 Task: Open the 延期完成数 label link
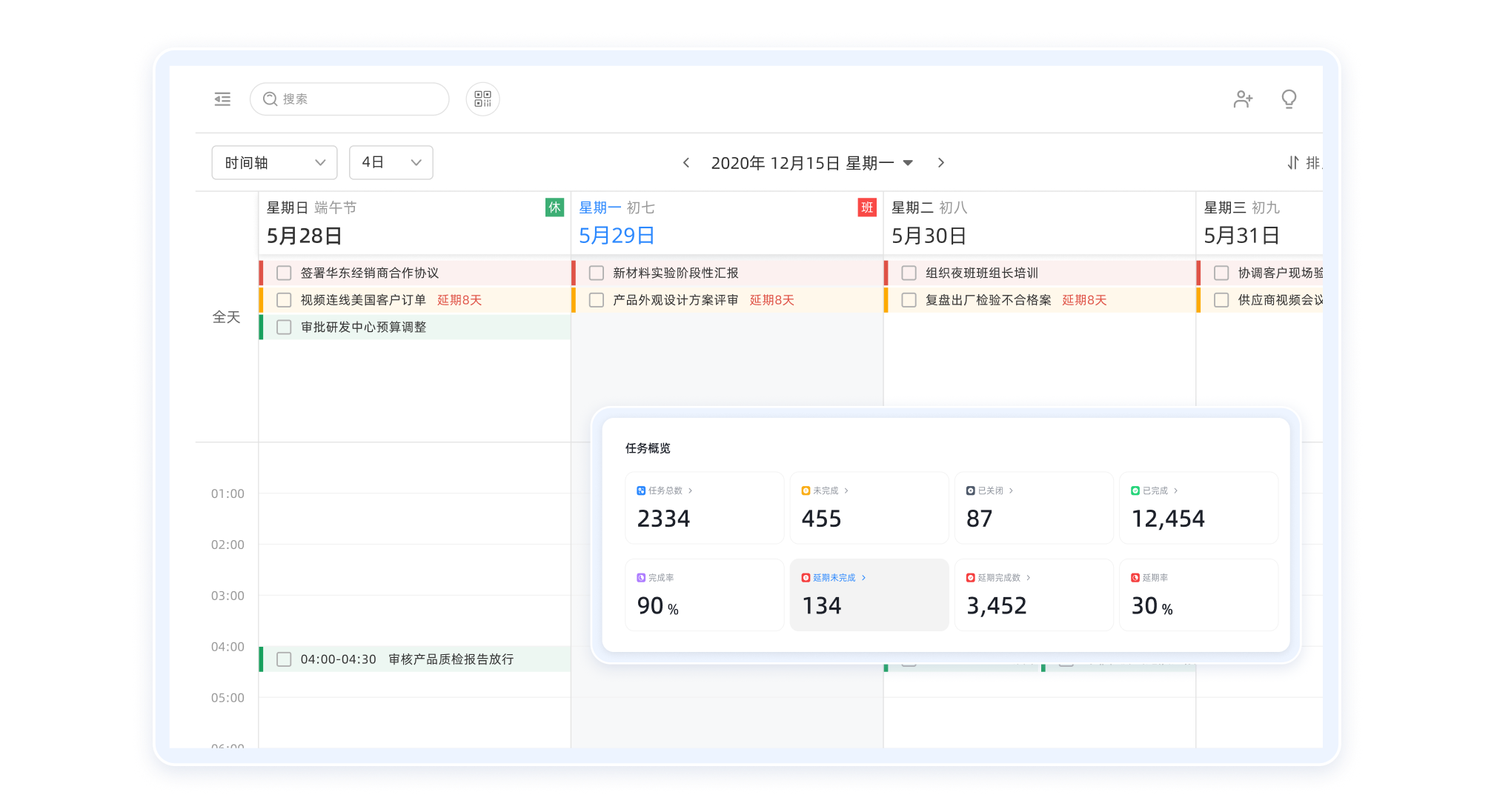pyautogui.click(x=999, y=578)
